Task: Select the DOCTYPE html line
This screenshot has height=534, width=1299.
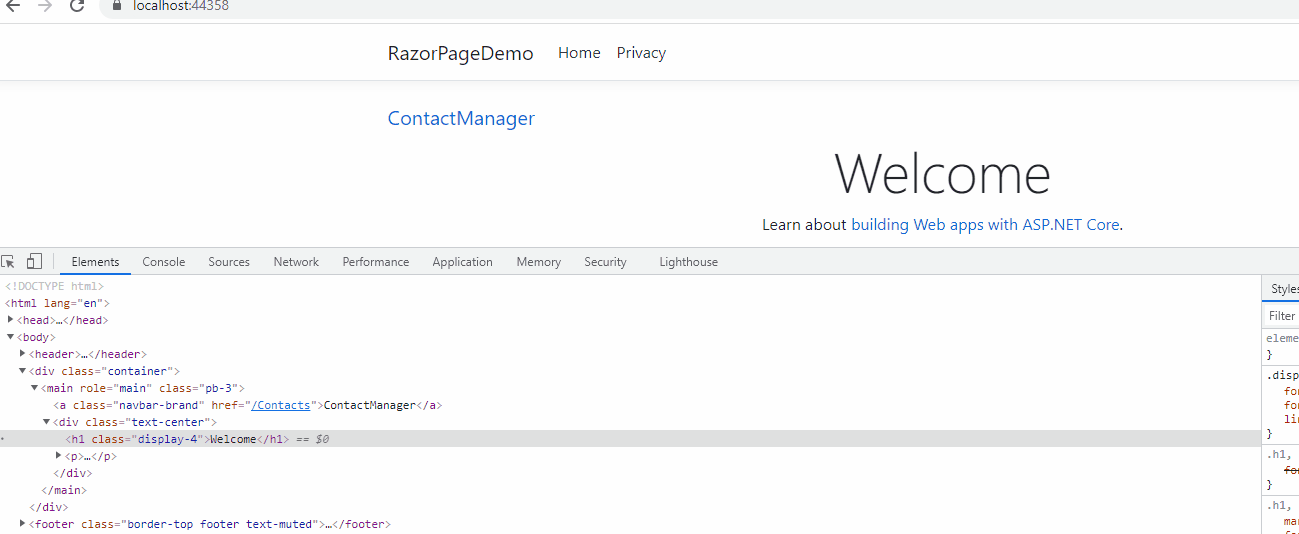Action: [55, 286]
